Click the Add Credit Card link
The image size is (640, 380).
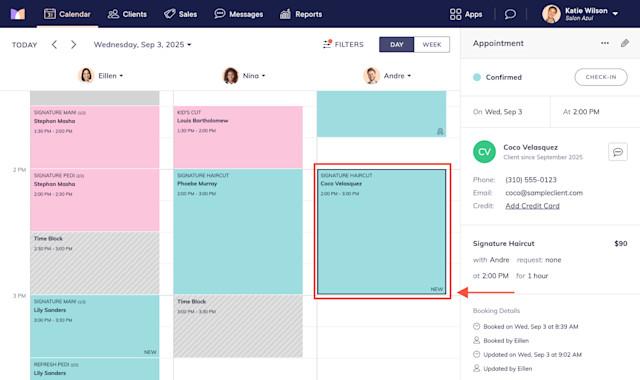click(532, 206)
